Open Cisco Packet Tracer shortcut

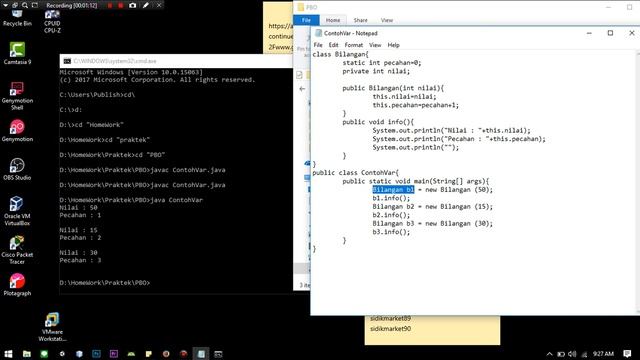coord(17,250)
